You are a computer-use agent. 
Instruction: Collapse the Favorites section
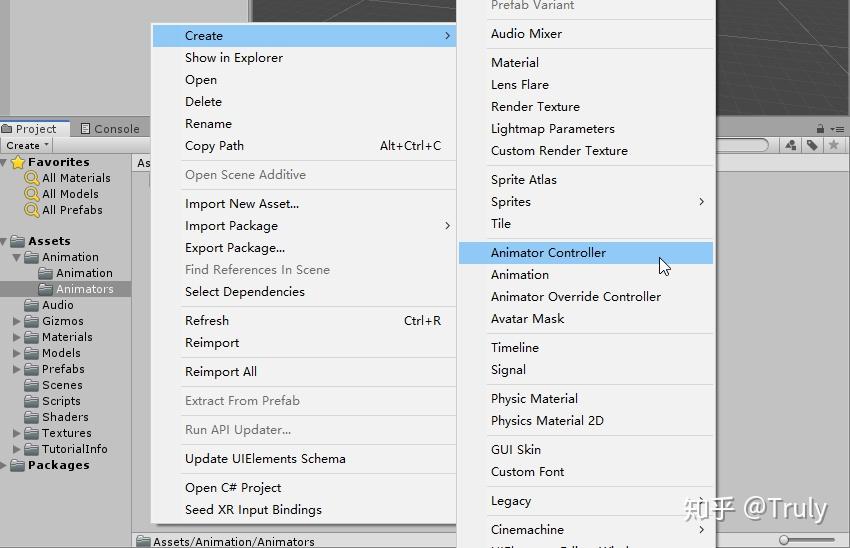4,162
